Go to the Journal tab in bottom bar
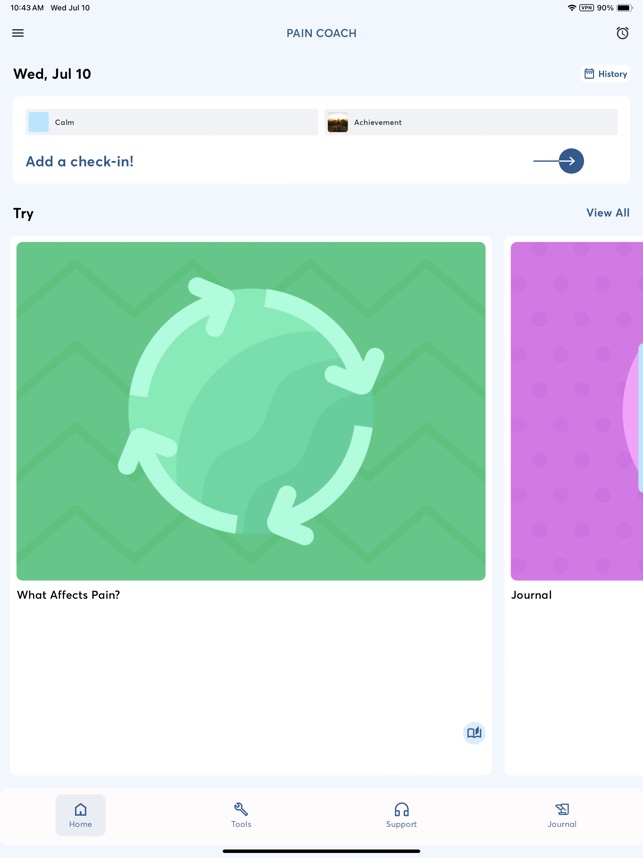Image resolution: width=643 pixels, height=858 pixels. pos(562,815)
